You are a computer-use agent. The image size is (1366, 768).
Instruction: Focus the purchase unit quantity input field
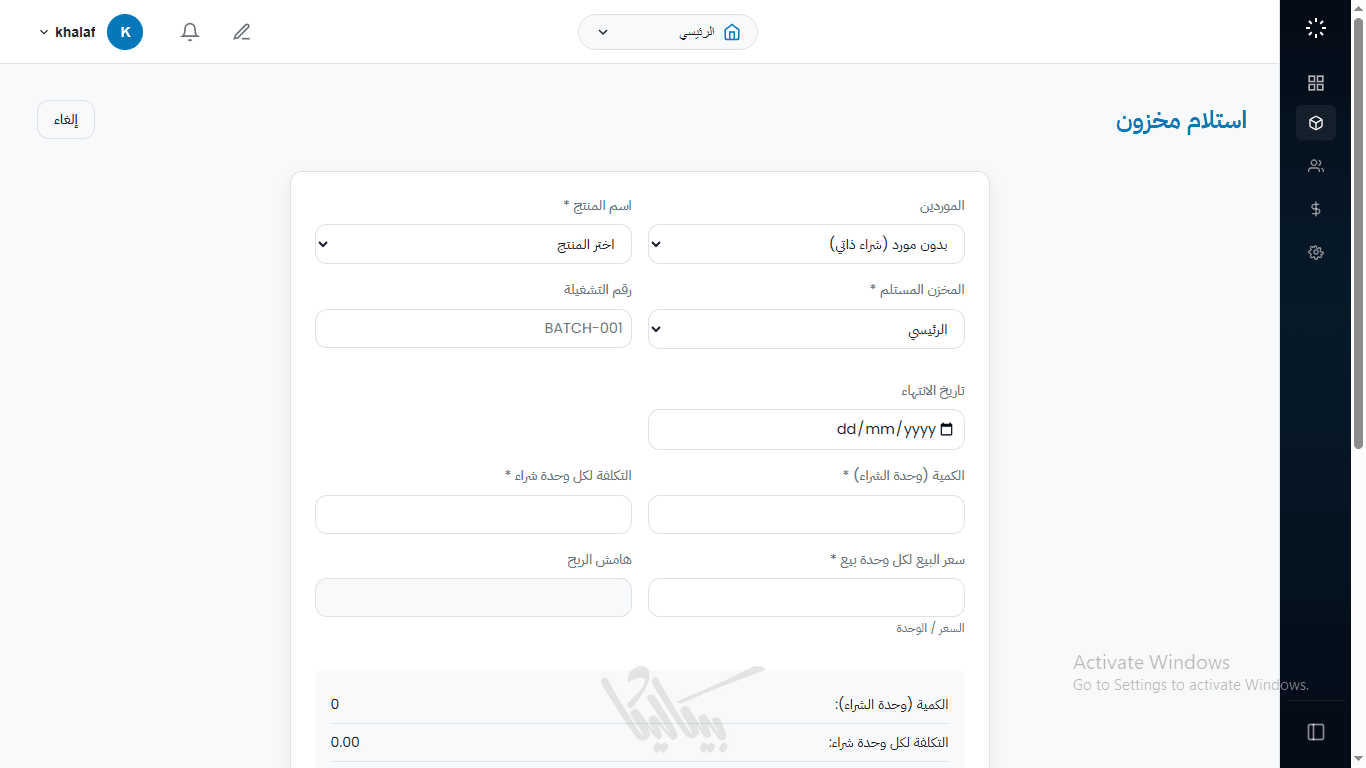click(x=806, y=514)
